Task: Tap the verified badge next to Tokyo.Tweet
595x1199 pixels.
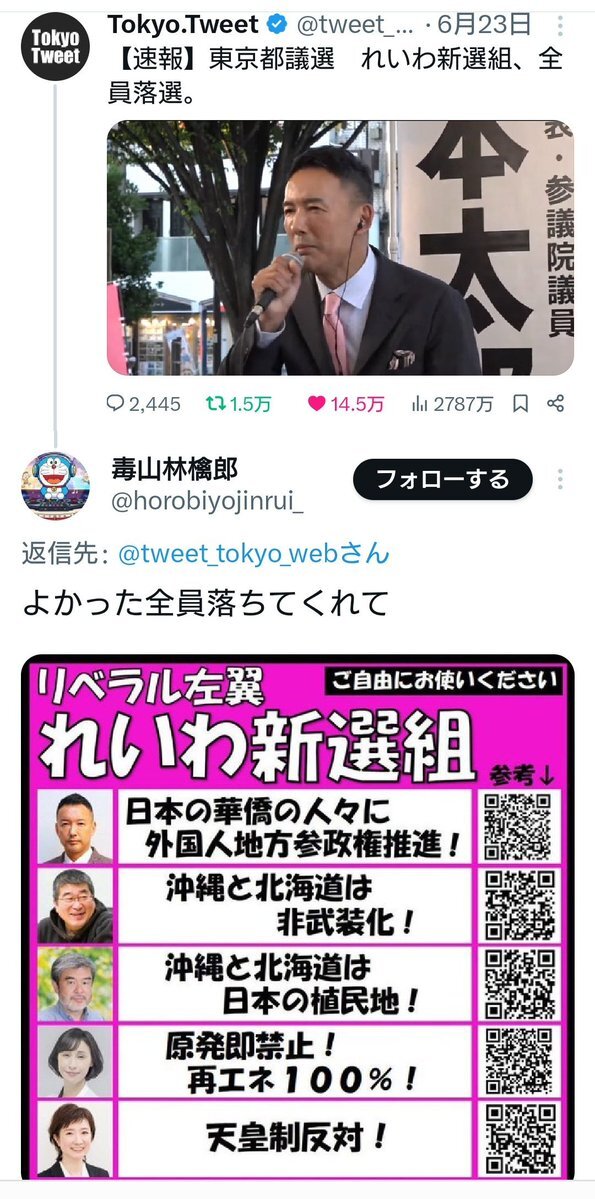Action: 277,25
